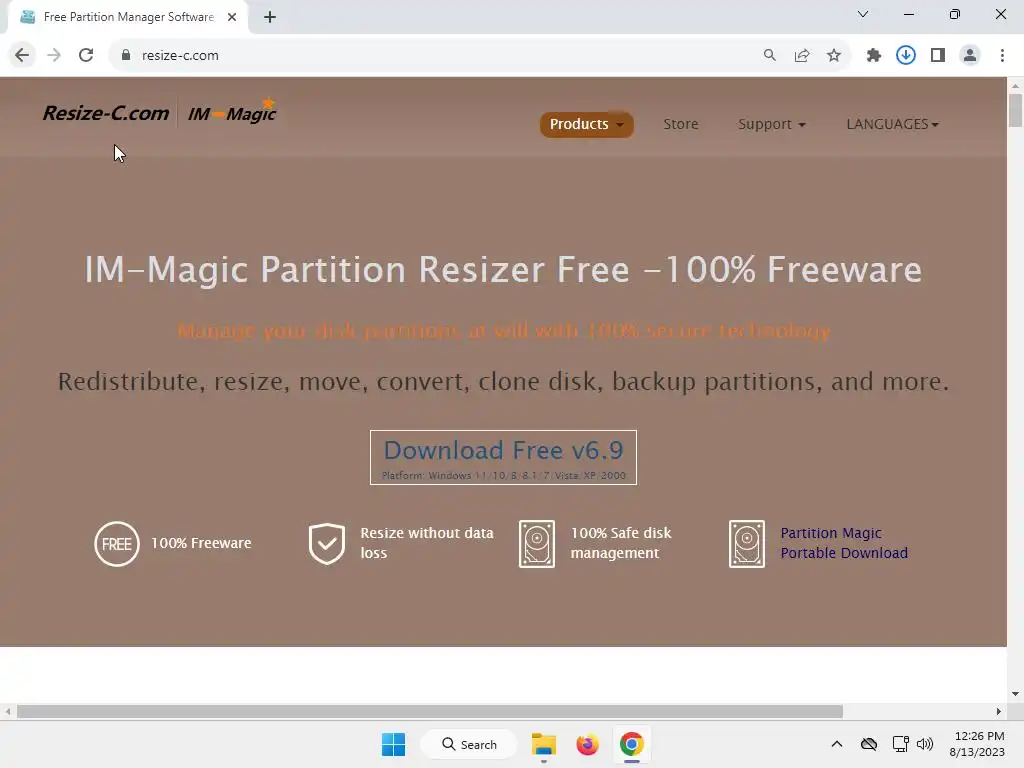
Task: Go back using the browser back arrow
Action: coord(22,56)
